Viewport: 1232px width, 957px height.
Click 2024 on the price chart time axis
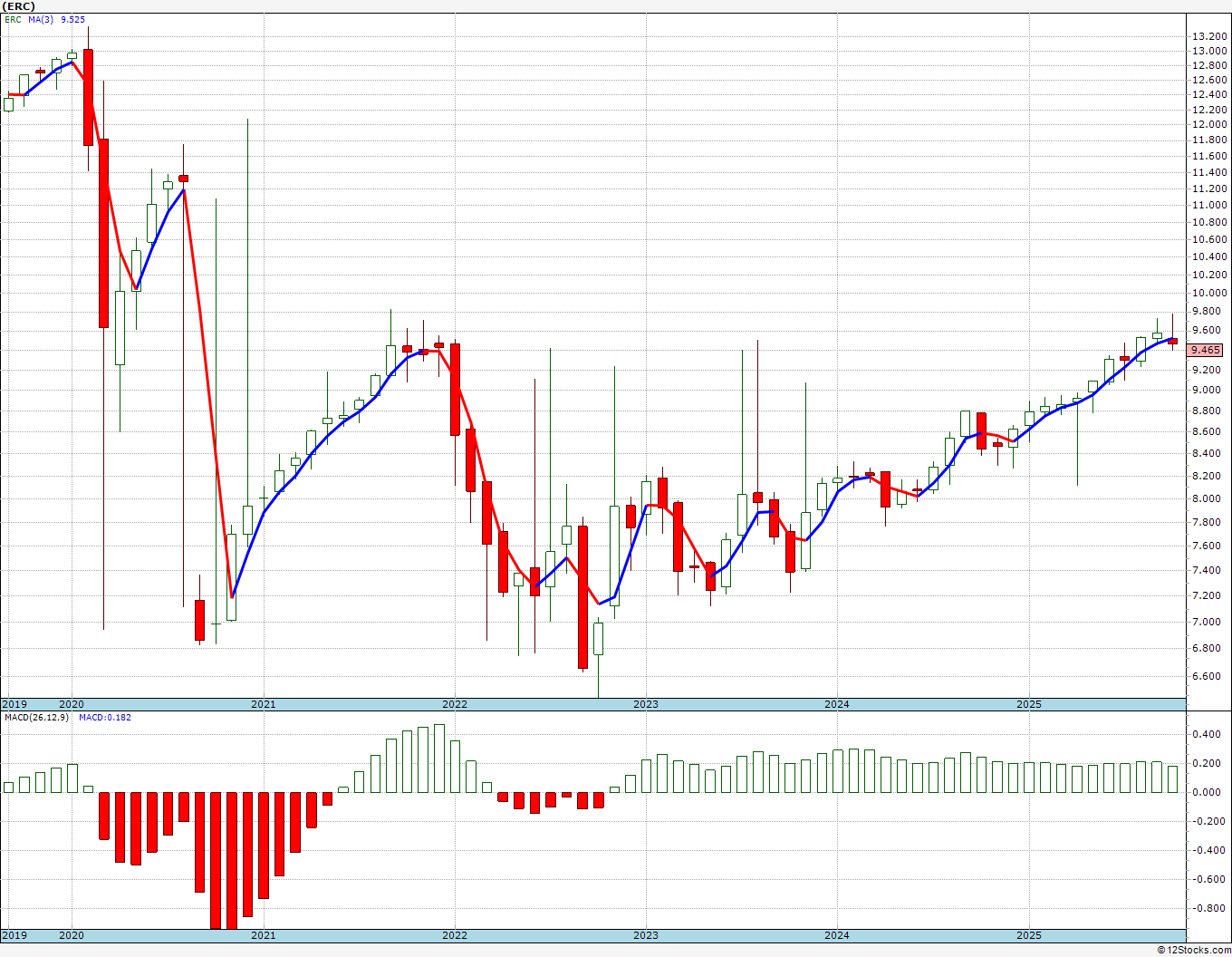(837, 704)
